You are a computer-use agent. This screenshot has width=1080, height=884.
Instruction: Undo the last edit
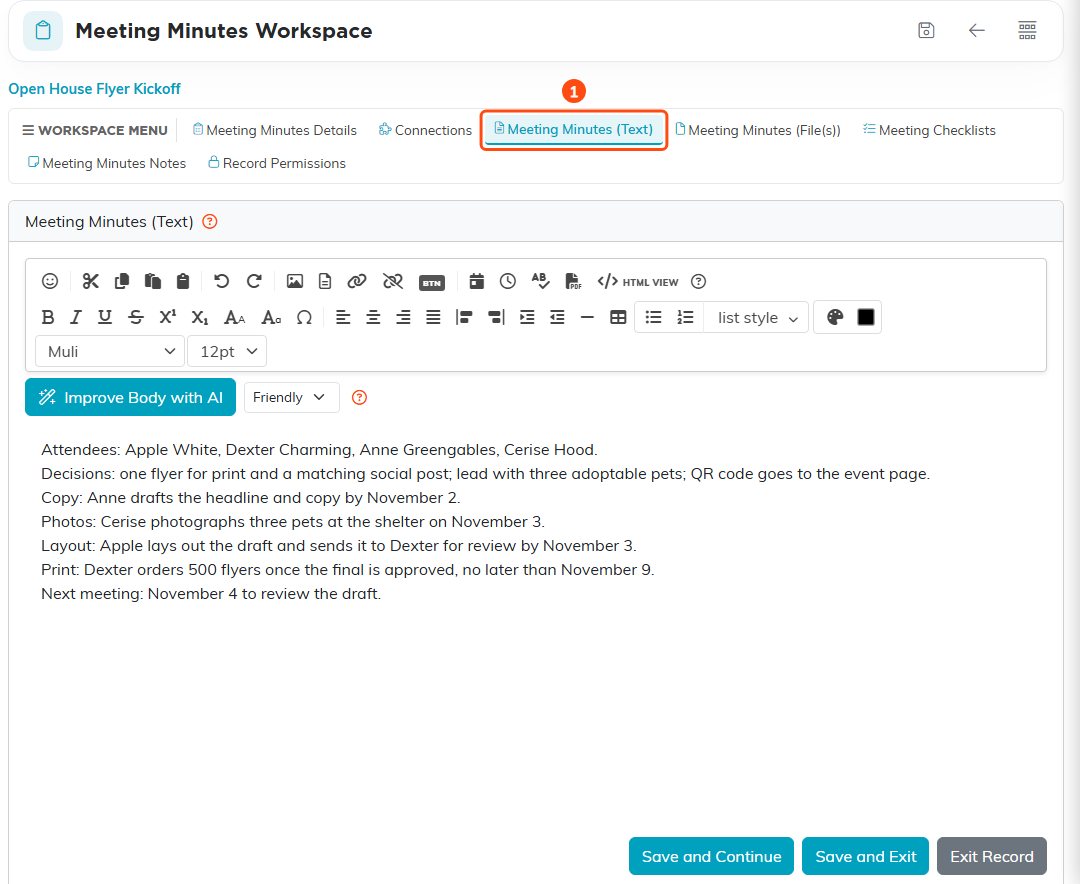(x=221, y=281)
